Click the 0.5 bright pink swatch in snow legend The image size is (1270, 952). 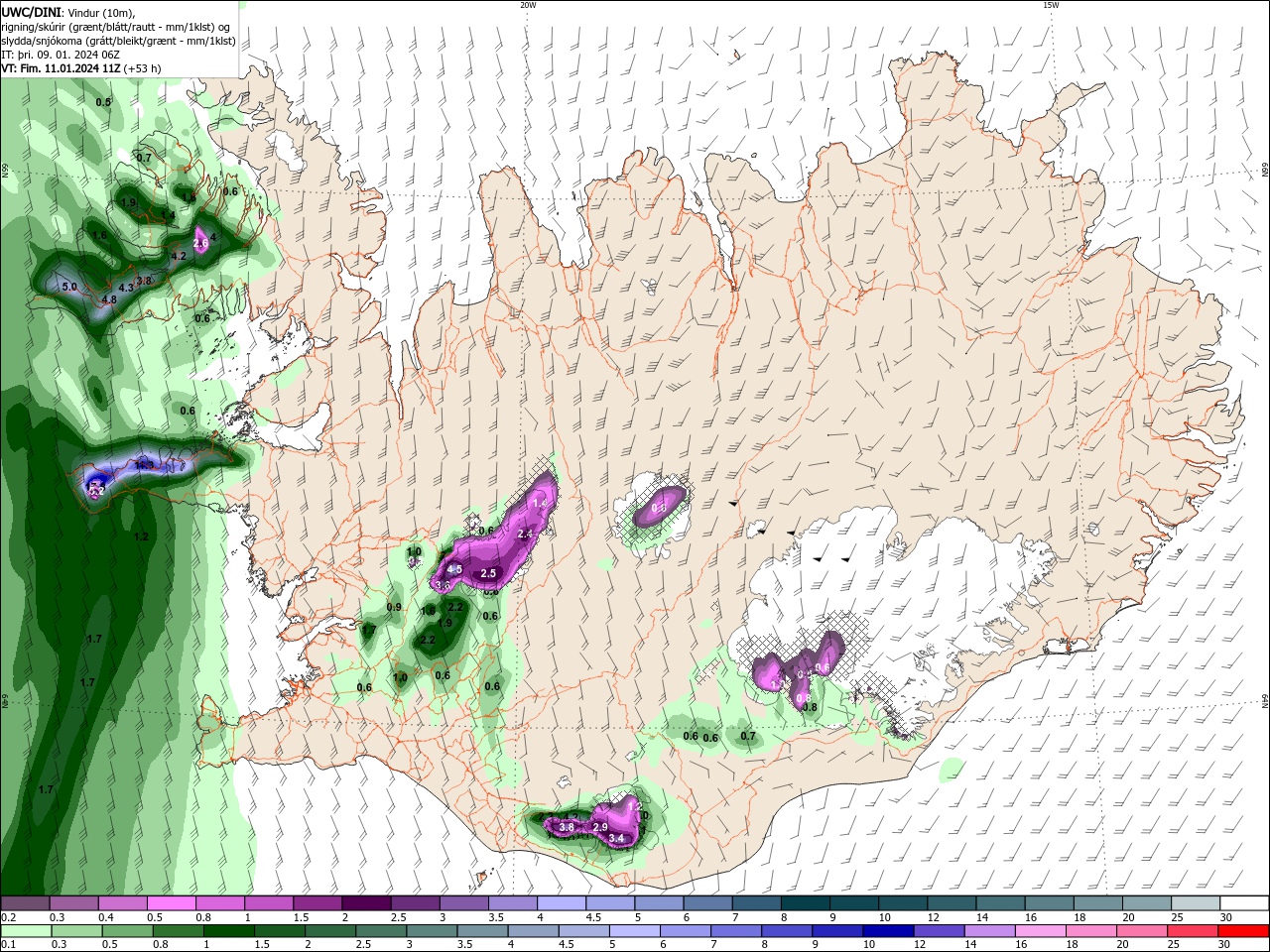pyautogui.click(x=171, y=903)
